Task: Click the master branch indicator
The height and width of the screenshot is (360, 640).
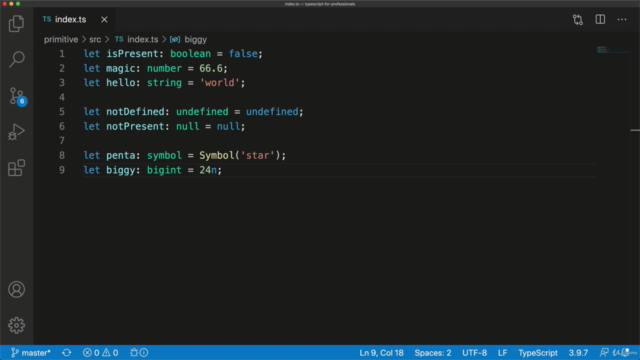Action: [31, 353]
